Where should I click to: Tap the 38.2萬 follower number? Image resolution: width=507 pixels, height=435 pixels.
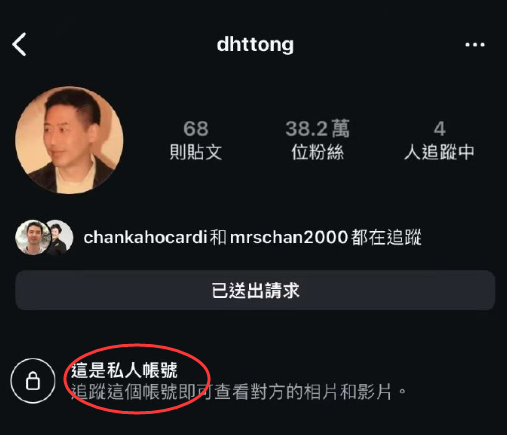pos(317,128)
